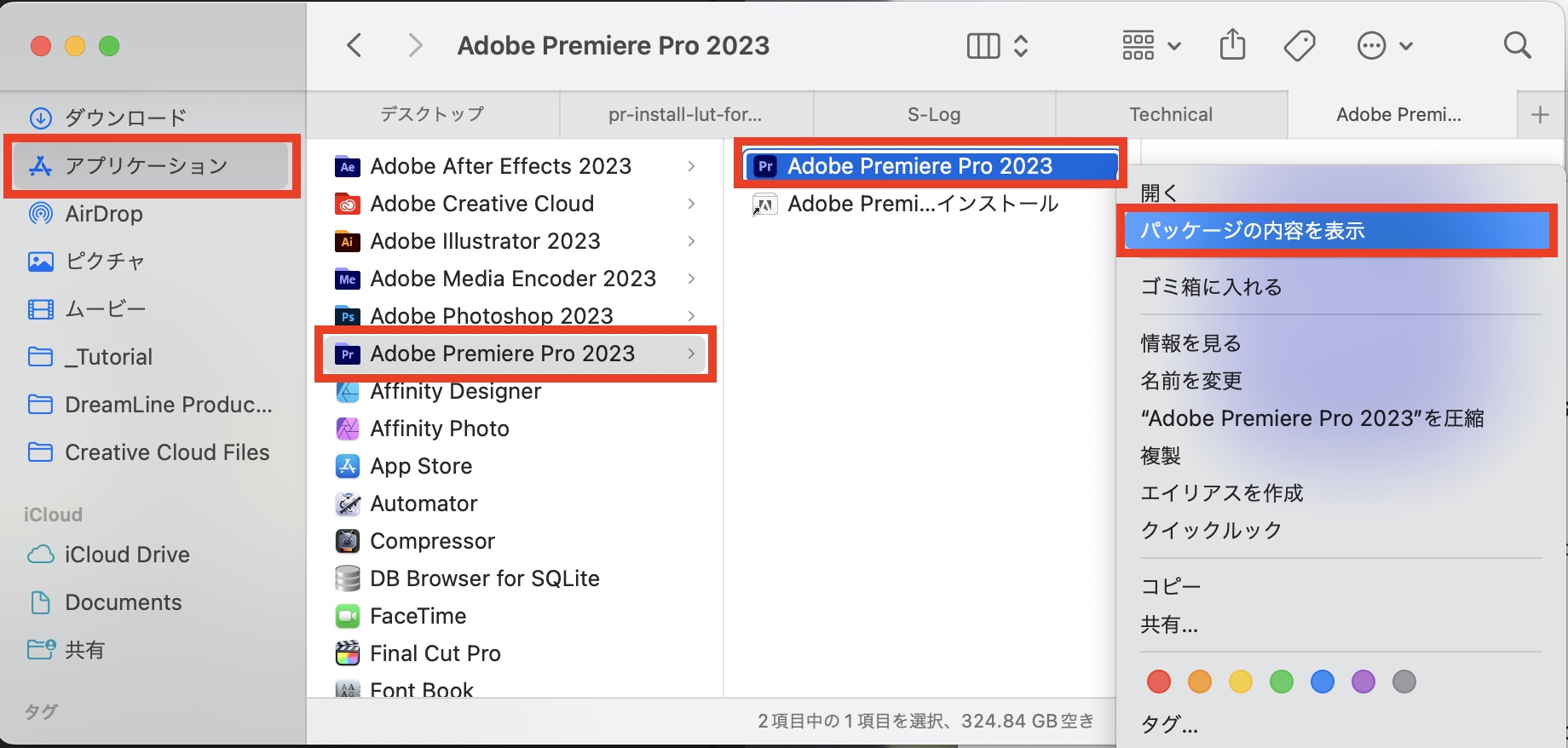The height and width of the screenshot is (748, 1568).
Task: Add a new Finder tab
Action: pyautogui.click(x=1540, y=114)
